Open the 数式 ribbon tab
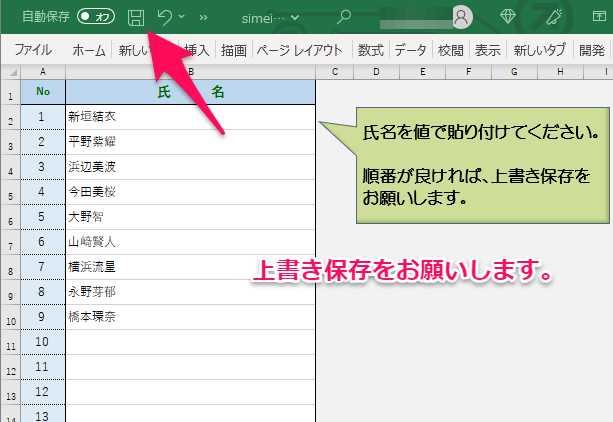The height and width of the screenshot is (422, 613). click(x=370, y=49)
